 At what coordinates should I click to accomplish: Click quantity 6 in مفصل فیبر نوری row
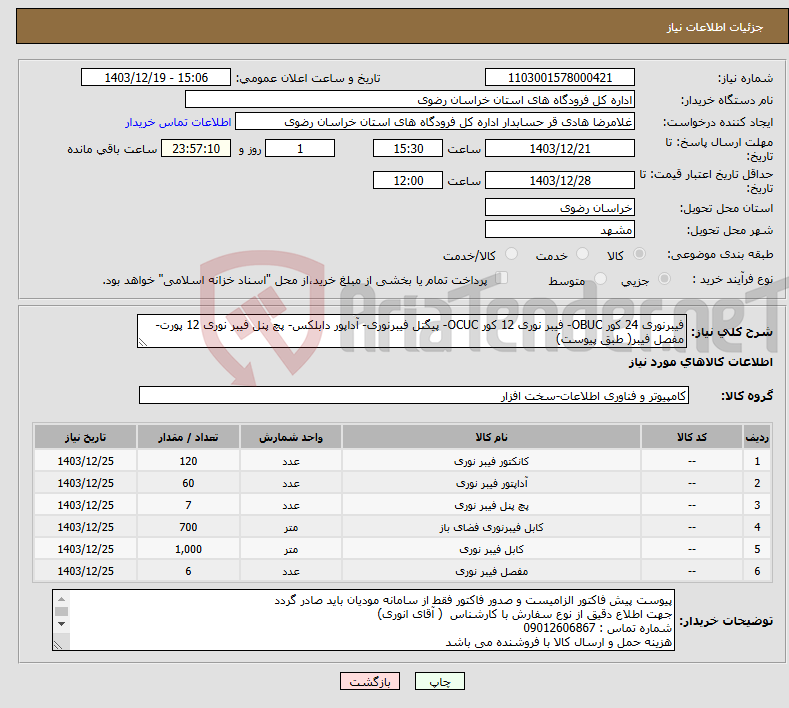tap(188, 571)
